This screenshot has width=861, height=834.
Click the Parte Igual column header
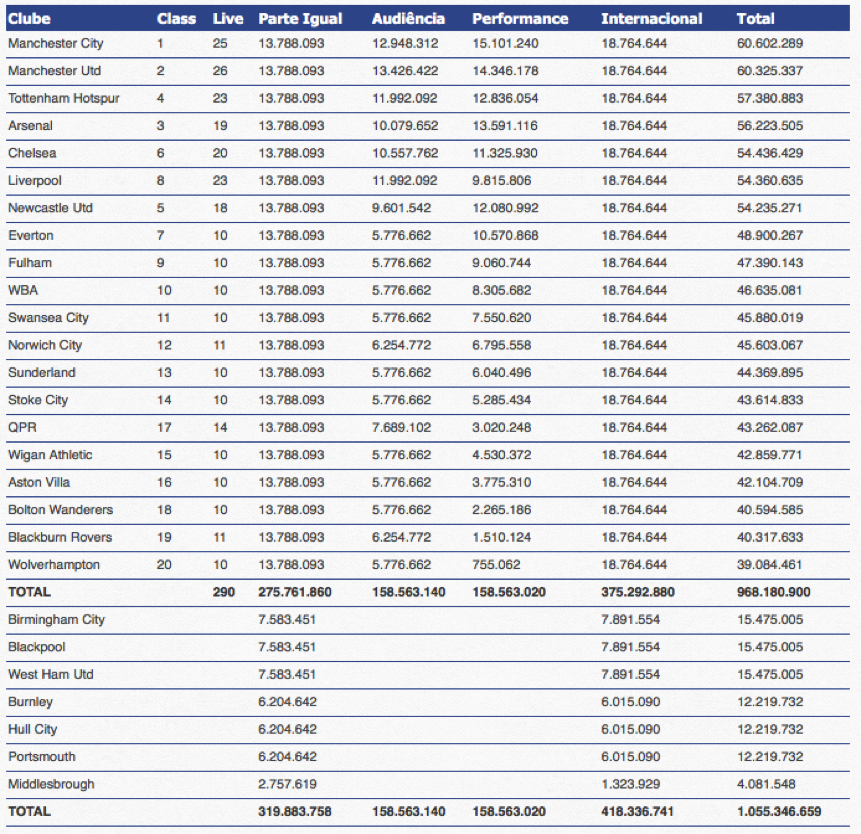coord(300,18)
